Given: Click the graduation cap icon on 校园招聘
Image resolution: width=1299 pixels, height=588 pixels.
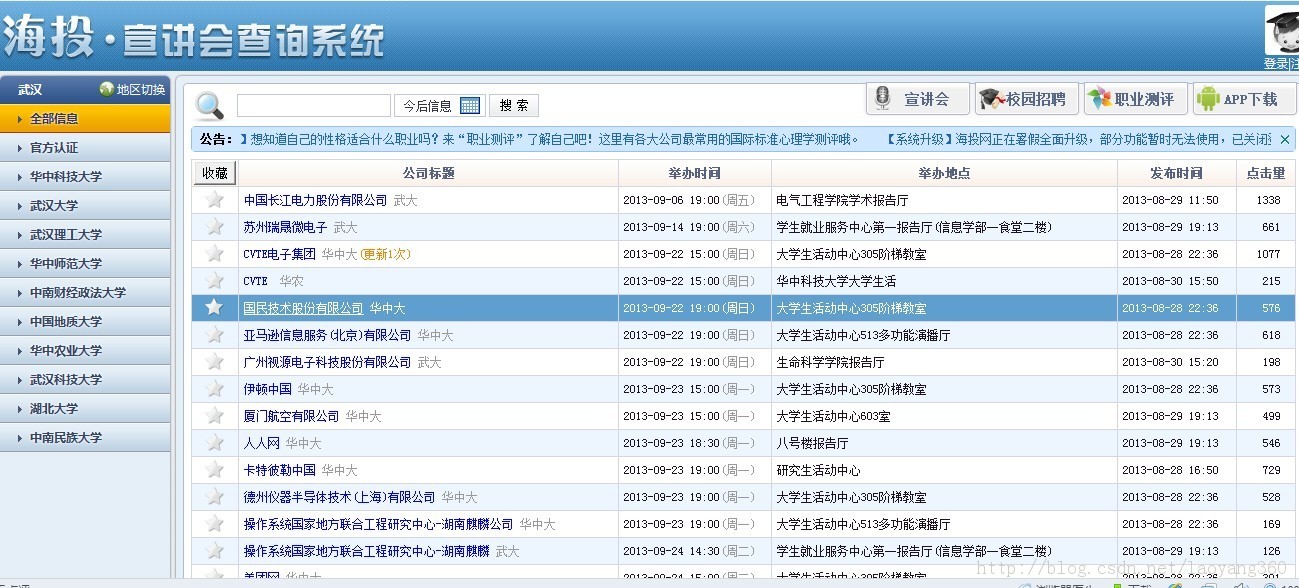Looking at the screenshot, I should [991, 98].
